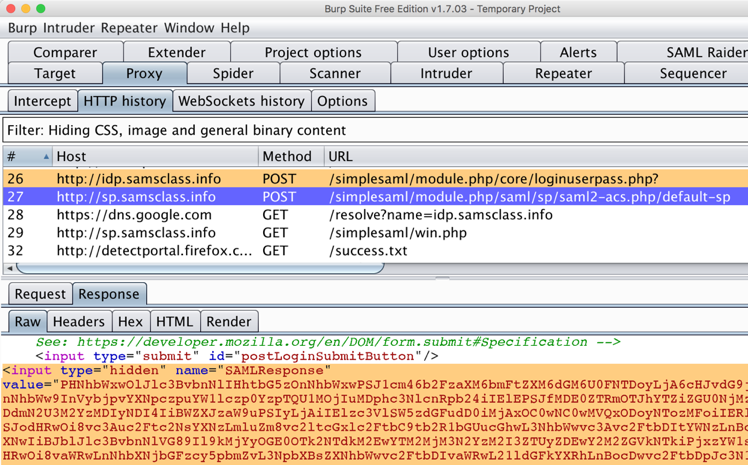Image resolution: width=748 pixels, height=465 pixels.
Task: Open the Render view tab
Action: pyautogui.click(x=229, y=321)
